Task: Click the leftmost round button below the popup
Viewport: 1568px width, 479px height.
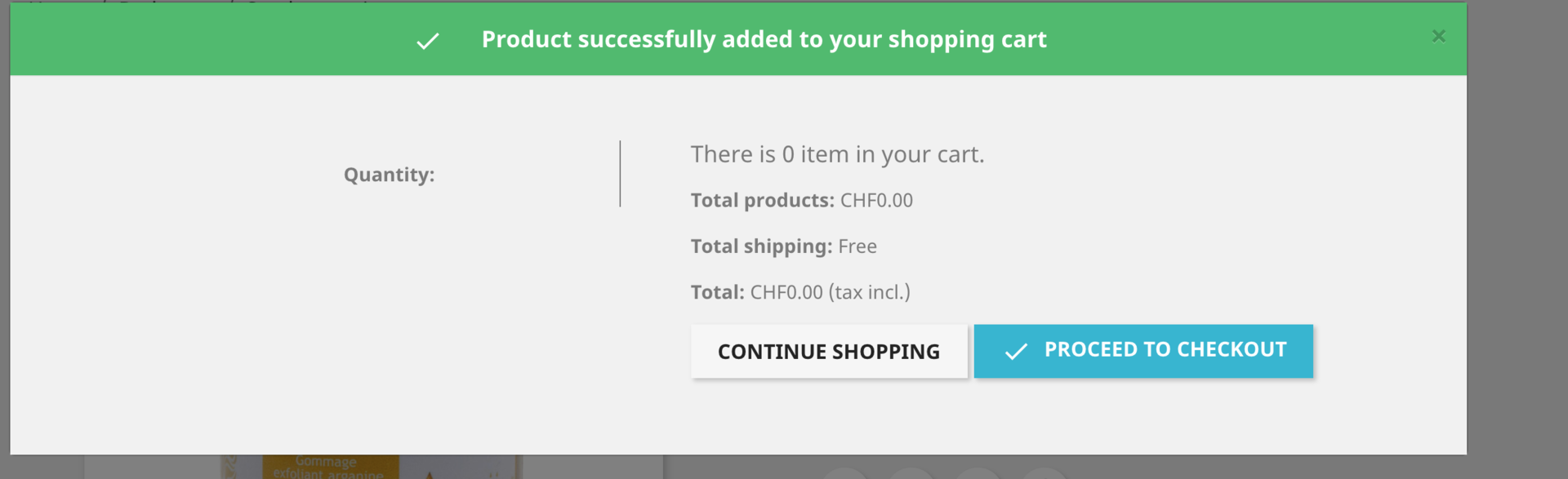Action: coord(844,473)
